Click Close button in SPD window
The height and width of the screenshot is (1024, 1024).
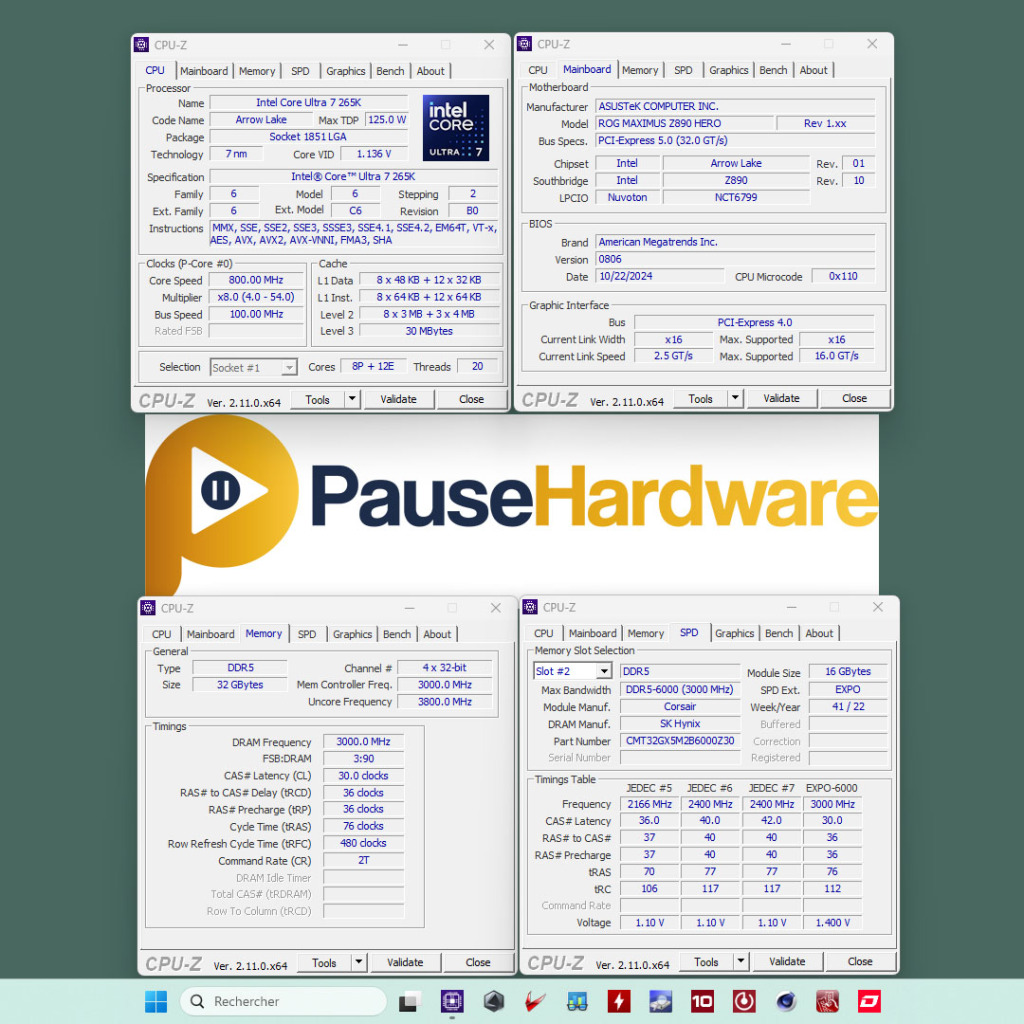coord(860,961)
